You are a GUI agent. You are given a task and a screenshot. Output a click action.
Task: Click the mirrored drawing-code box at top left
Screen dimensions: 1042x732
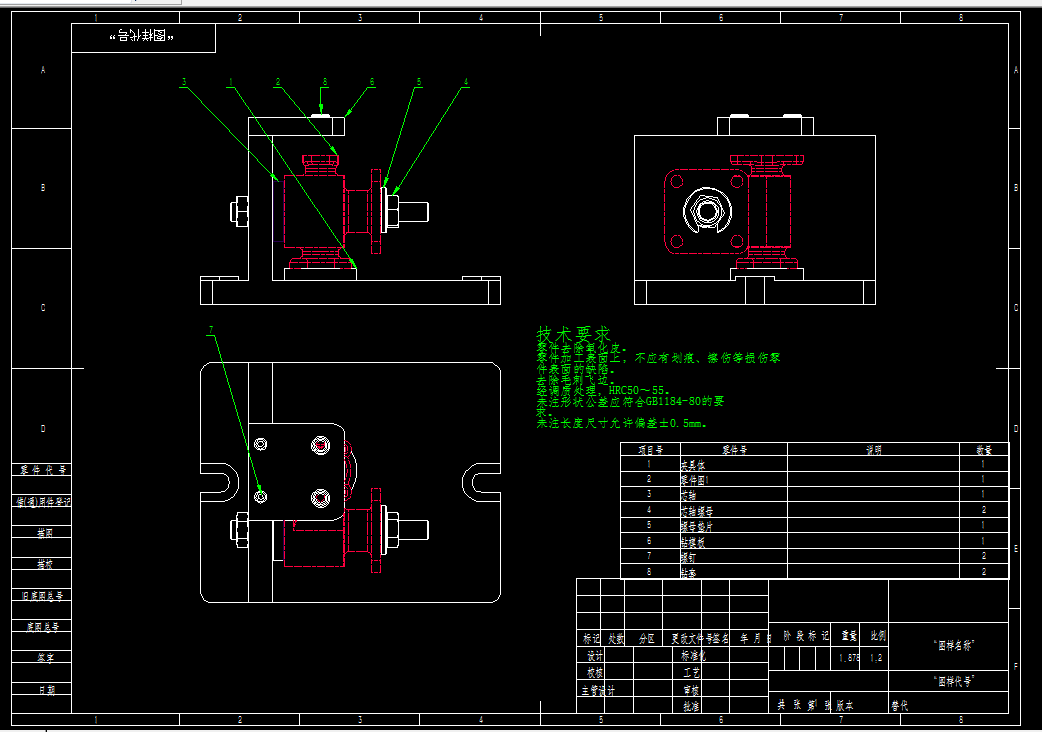pyautogui.click(x=144, y=37)
